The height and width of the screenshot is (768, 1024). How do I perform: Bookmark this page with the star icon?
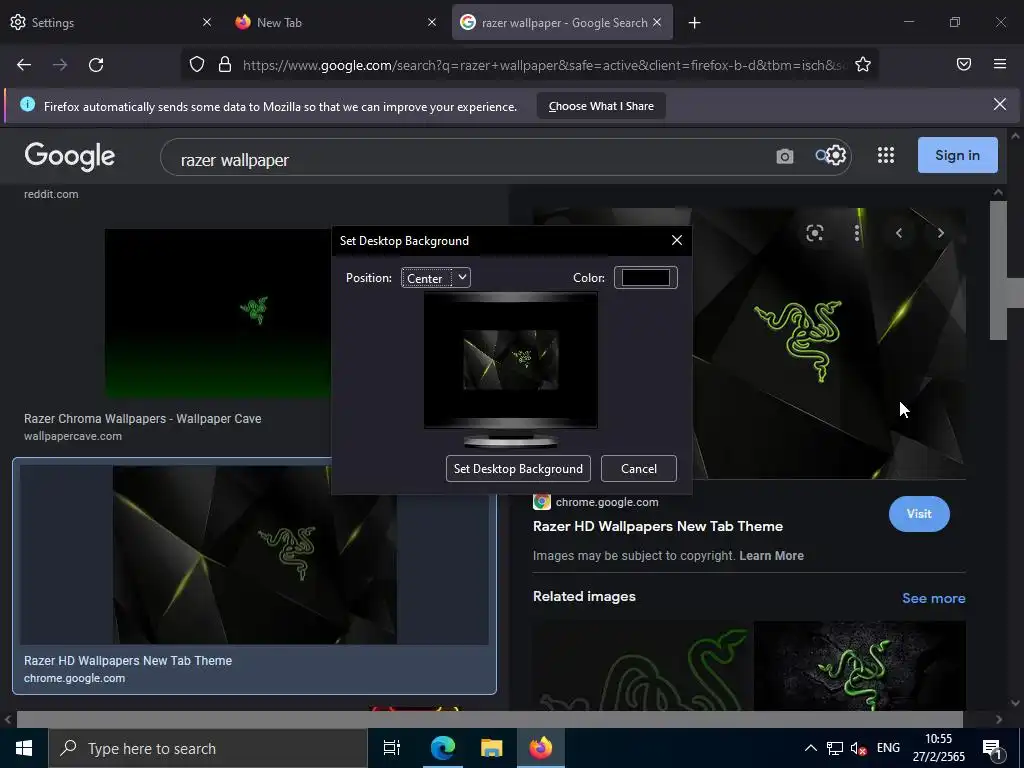[x=863, y=65]
